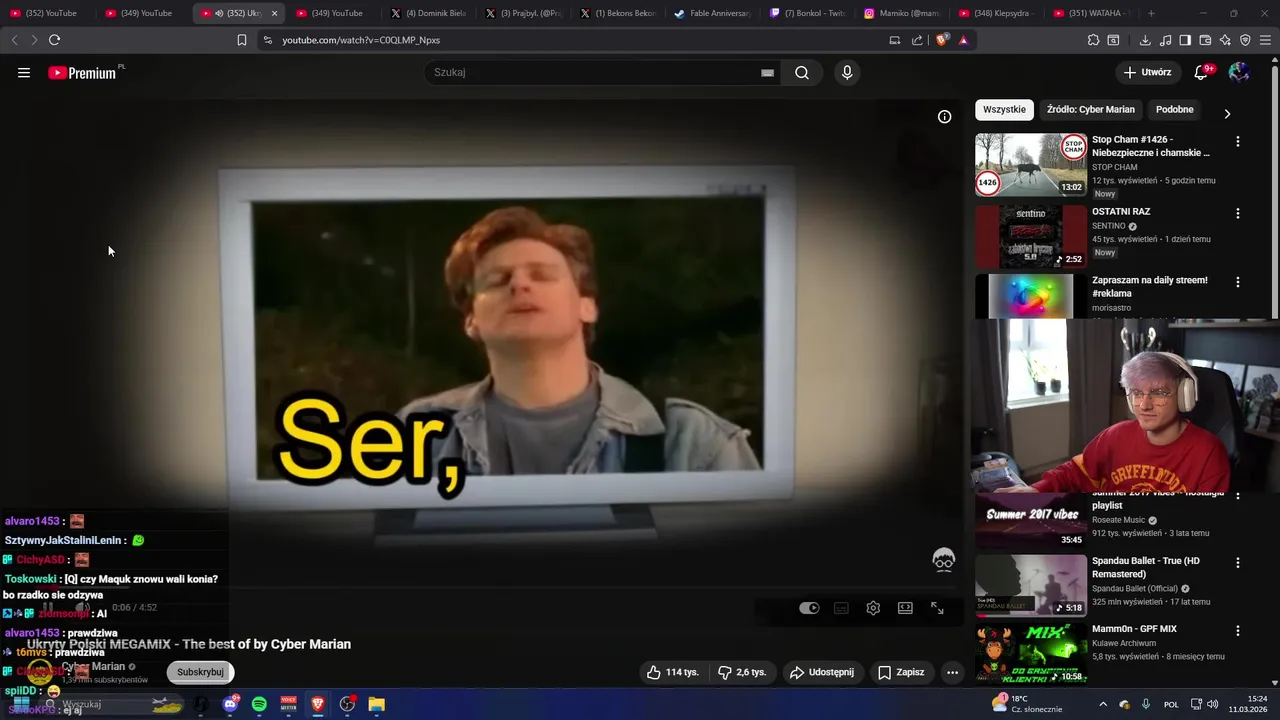Toggle autoplay switch in player
Screen dimensions: 1280x720
(809, 608)
